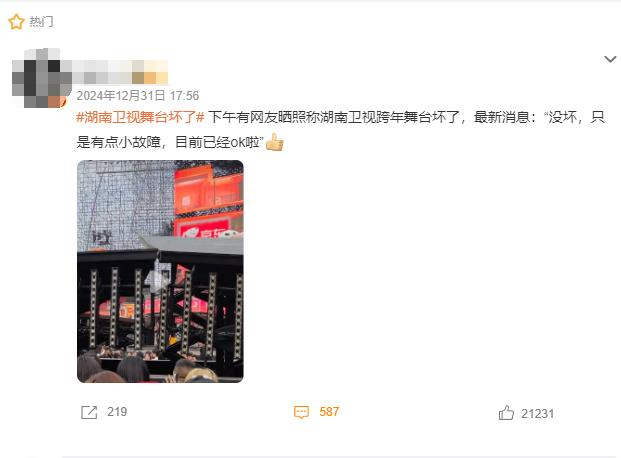Open hashtag #湖南卫视舞台坏了#

[x=140, y=117]
